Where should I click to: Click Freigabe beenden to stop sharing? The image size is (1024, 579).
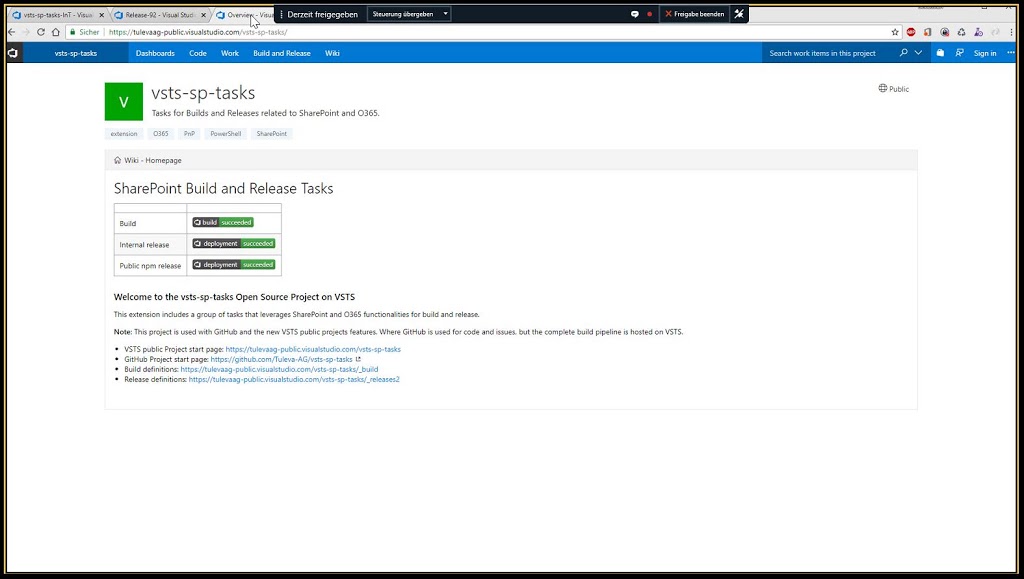694,14
